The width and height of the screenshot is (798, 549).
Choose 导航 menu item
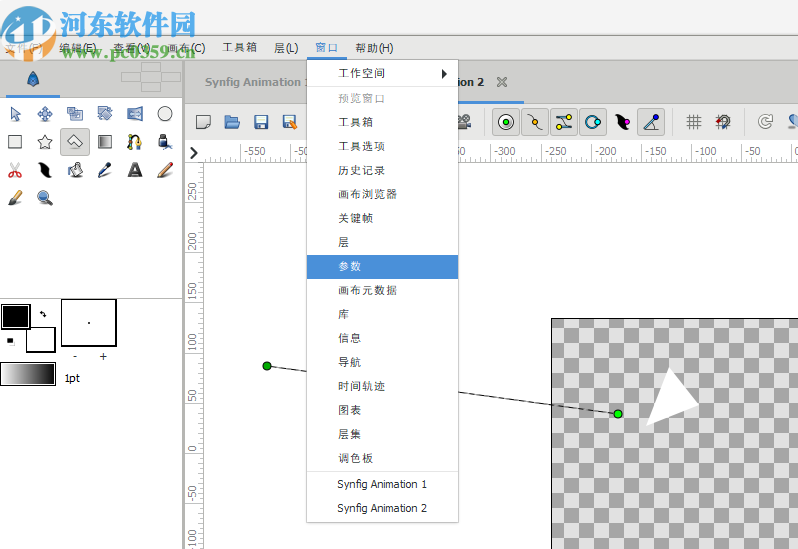(x=383, y=362)
